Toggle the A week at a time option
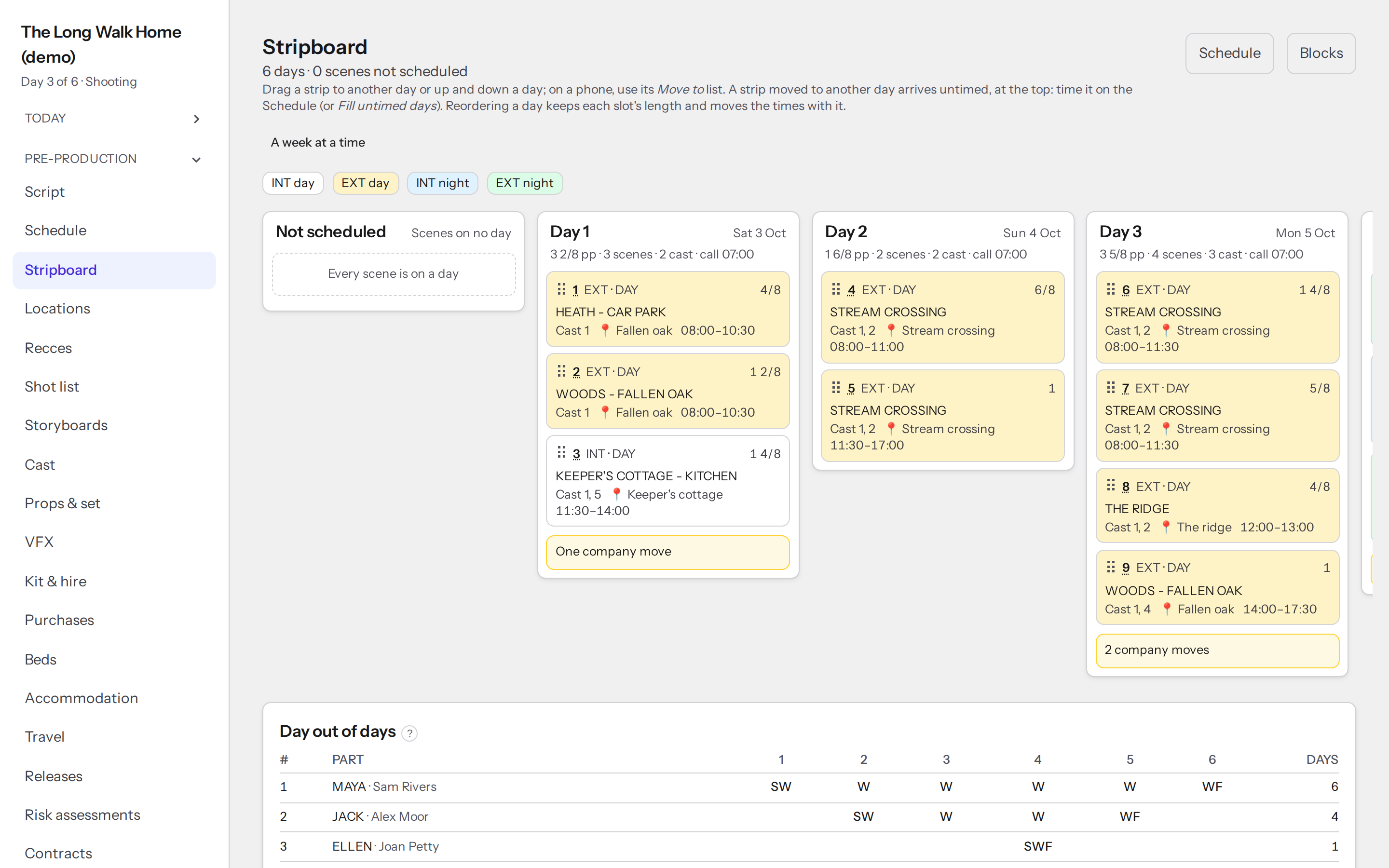 point(317,142)
